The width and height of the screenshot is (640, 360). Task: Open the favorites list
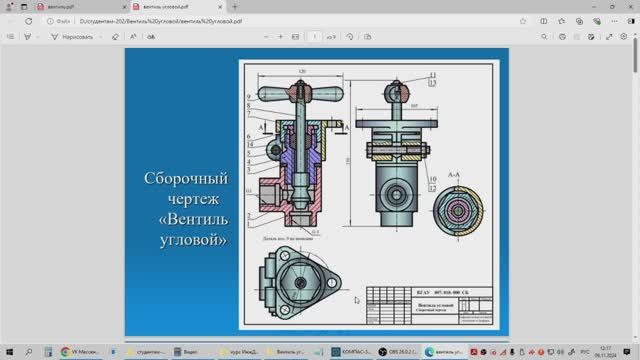pyautogui.click(x=562, y=21)
